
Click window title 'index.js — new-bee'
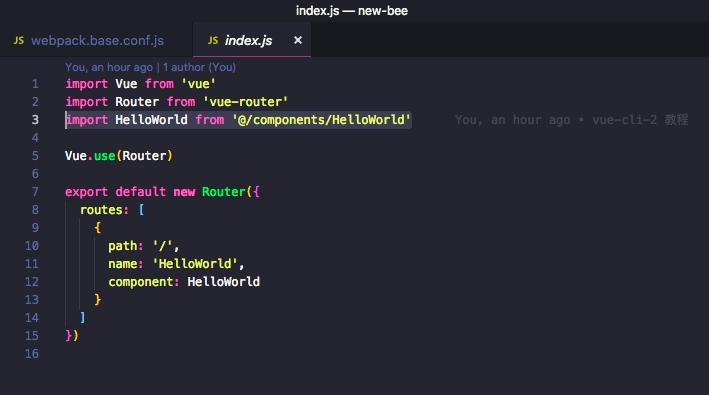[x=352, y=11]
